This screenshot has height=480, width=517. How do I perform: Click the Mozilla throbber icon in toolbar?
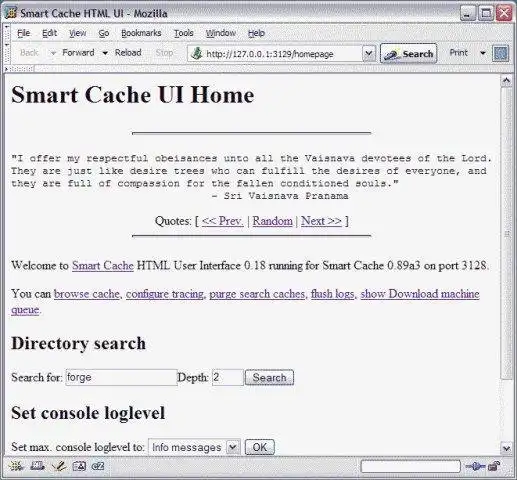pyautogui.click(x=501, y=53)
